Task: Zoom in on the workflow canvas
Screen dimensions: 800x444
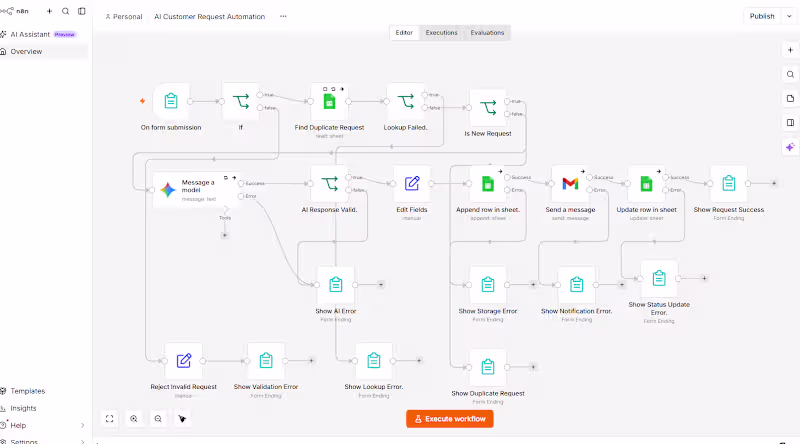Action: (134, 418)
